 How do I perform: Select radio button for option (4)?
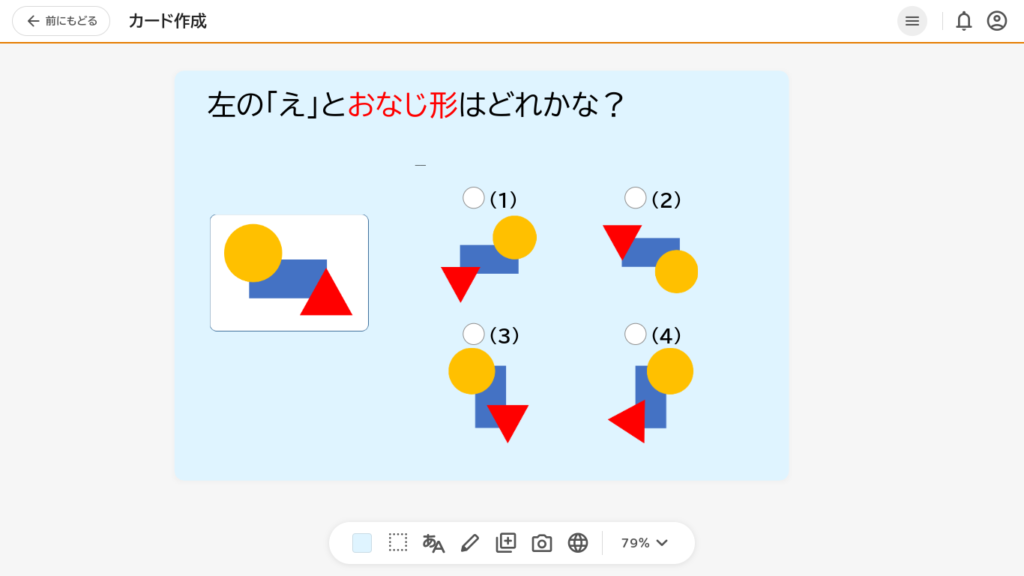[635, 334]
